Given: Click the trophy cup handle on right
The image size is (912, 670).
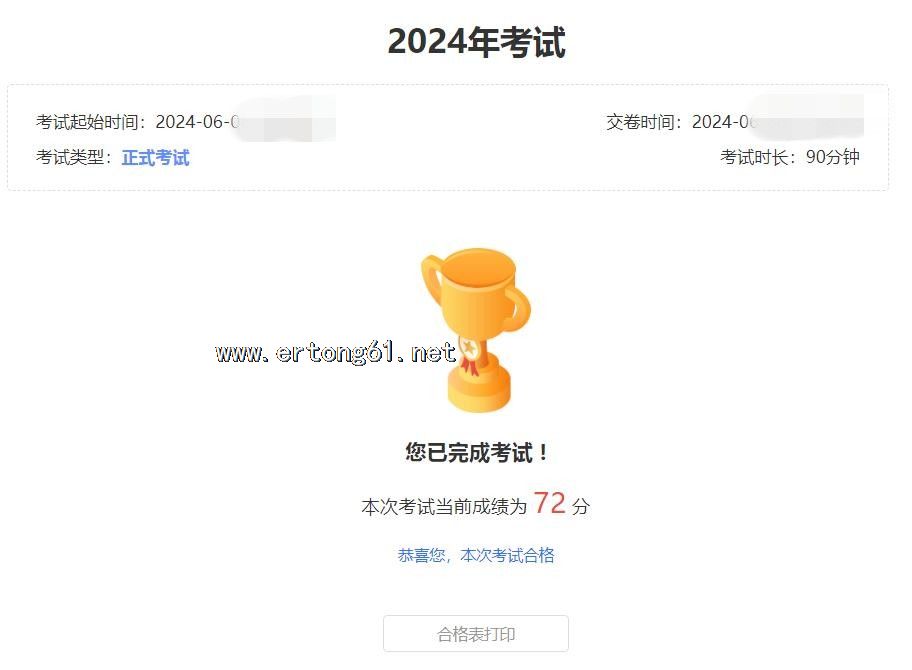Looking at the screenshot, I should (518, 309).
